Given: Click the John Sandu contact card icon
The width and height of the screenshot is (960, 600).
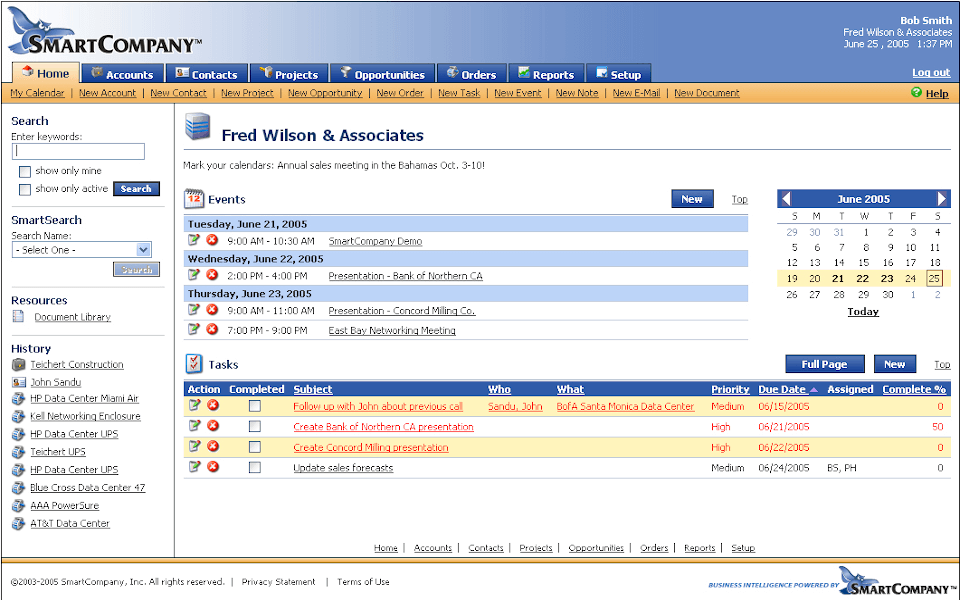Looking at the screenshot, I should [x=18, y=382].
